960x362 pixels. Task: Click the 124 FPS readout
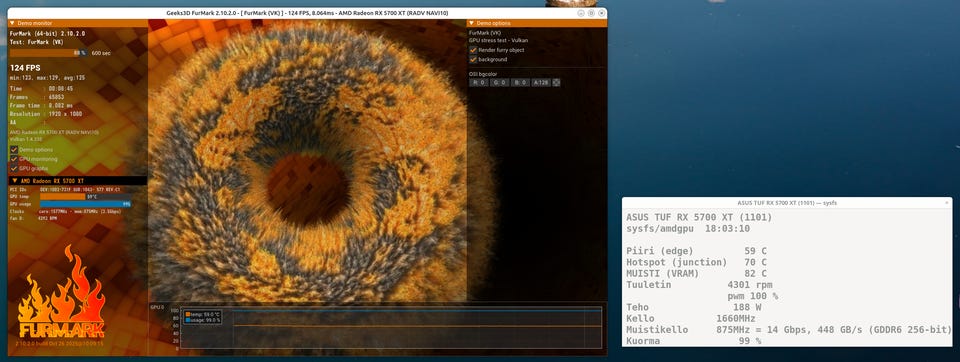coord(25,68)
